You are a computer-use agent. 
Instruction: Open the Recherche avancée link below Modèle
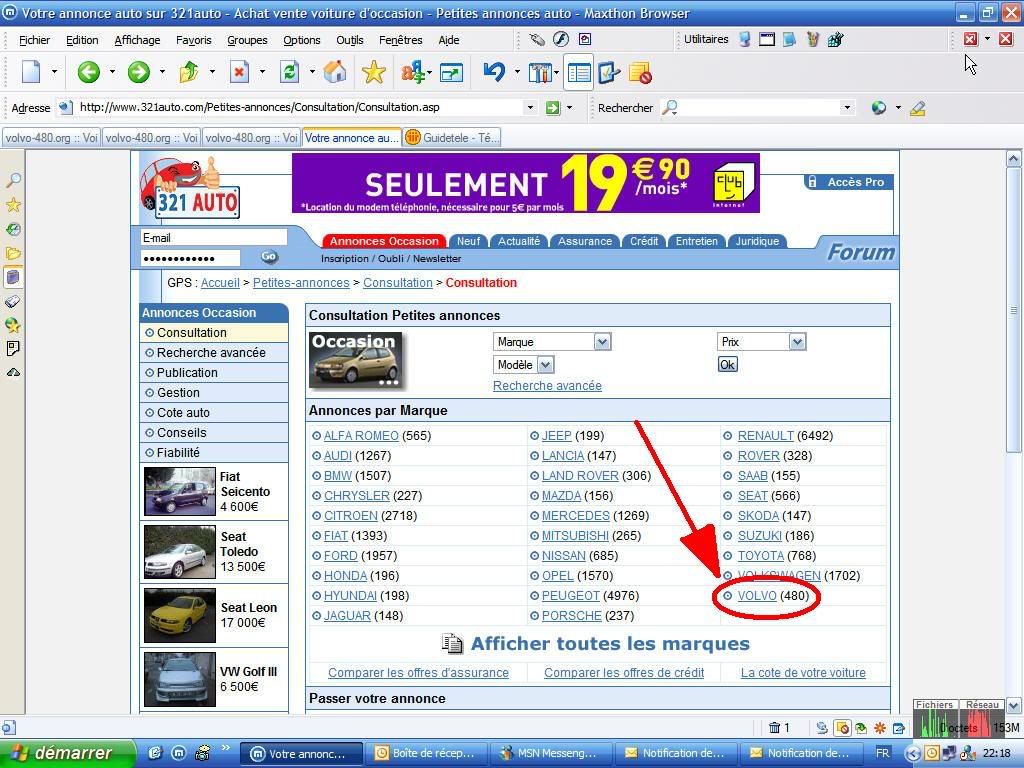547,386
